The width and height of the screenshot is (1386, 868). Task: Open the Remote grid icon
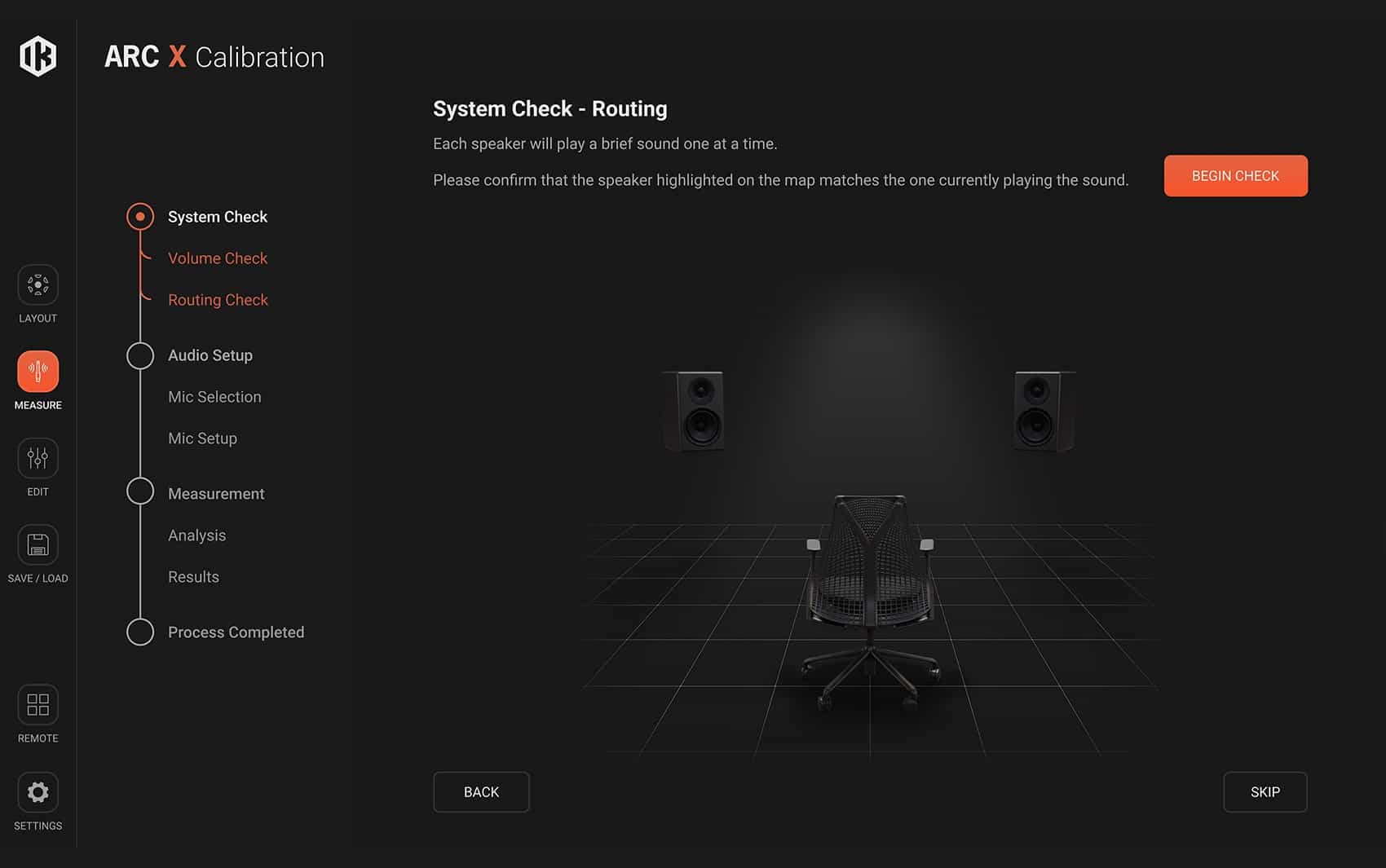38,705
